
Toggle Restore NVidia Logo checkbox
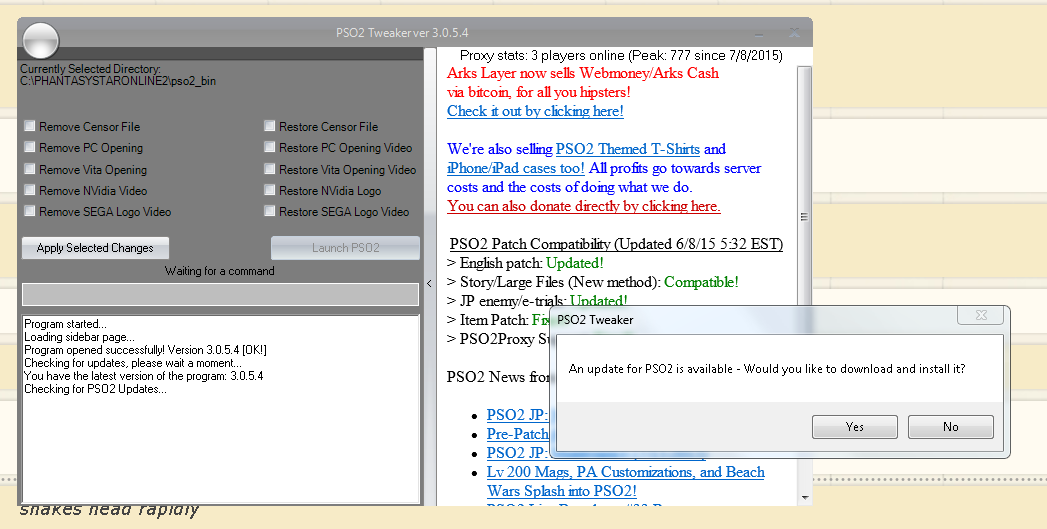(269, 190)
